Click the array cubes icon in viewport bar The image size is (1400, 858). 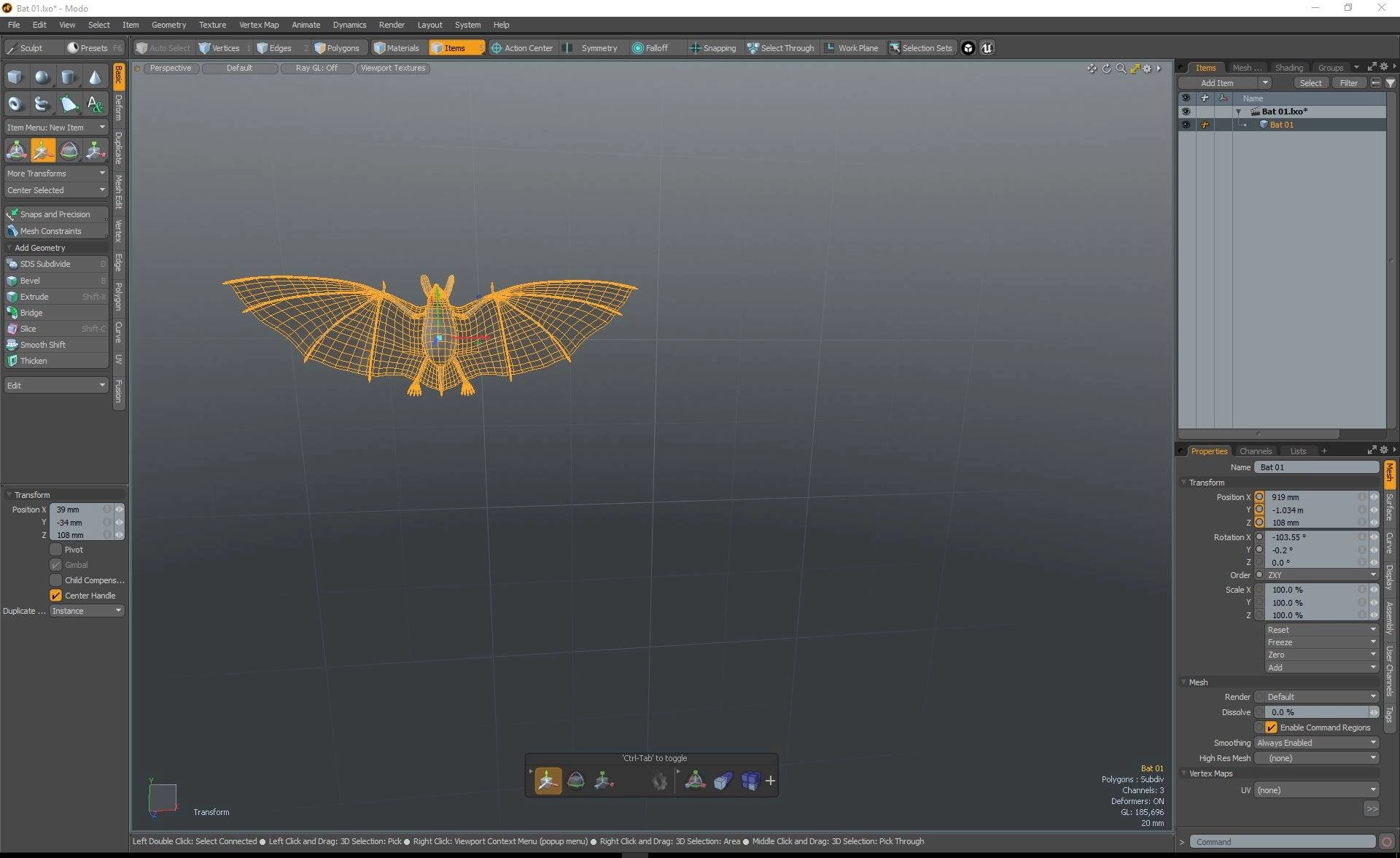[750, 781]
